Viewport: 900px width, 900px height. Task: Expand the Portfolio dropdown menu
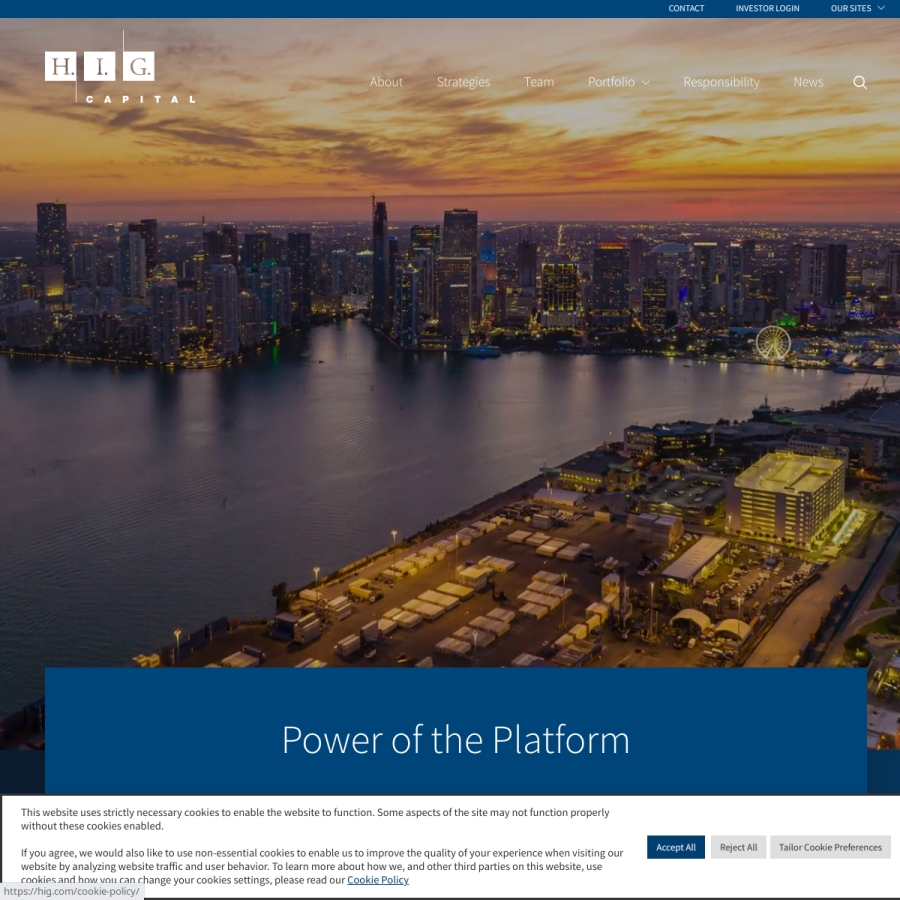[x=619, y=82]
